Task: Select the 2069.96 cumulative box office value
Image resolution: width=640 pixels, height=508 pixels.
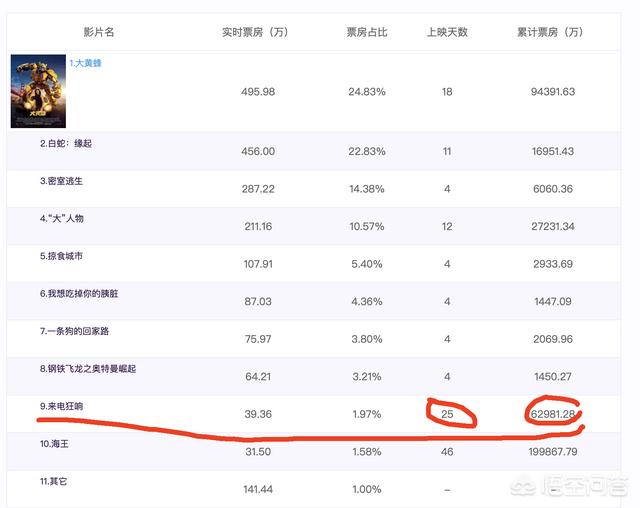Action: tap(553, 339)
